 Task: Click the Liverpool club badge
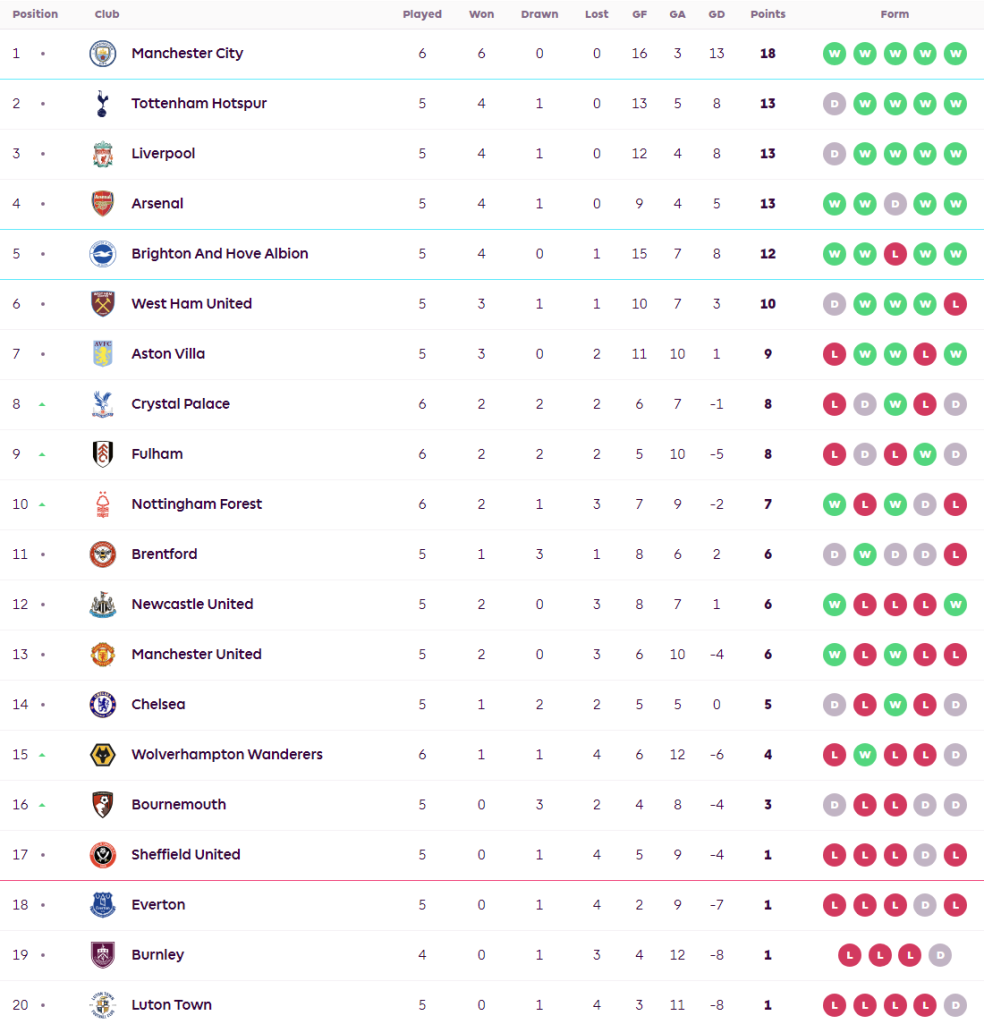(x=102, y=154)
